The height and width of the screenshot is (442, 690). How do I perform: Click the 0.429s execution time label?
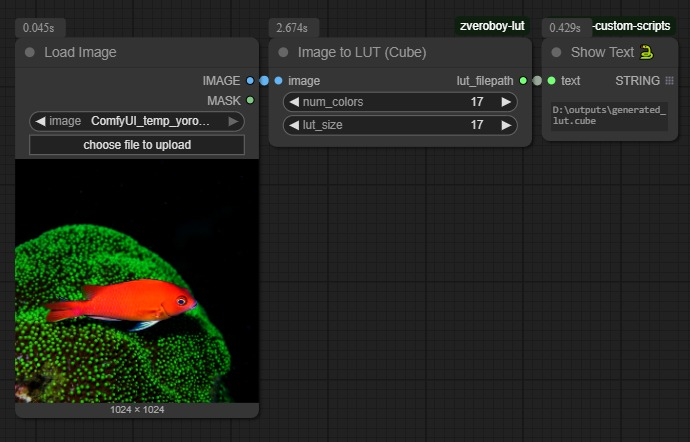(x=565, y=28)
